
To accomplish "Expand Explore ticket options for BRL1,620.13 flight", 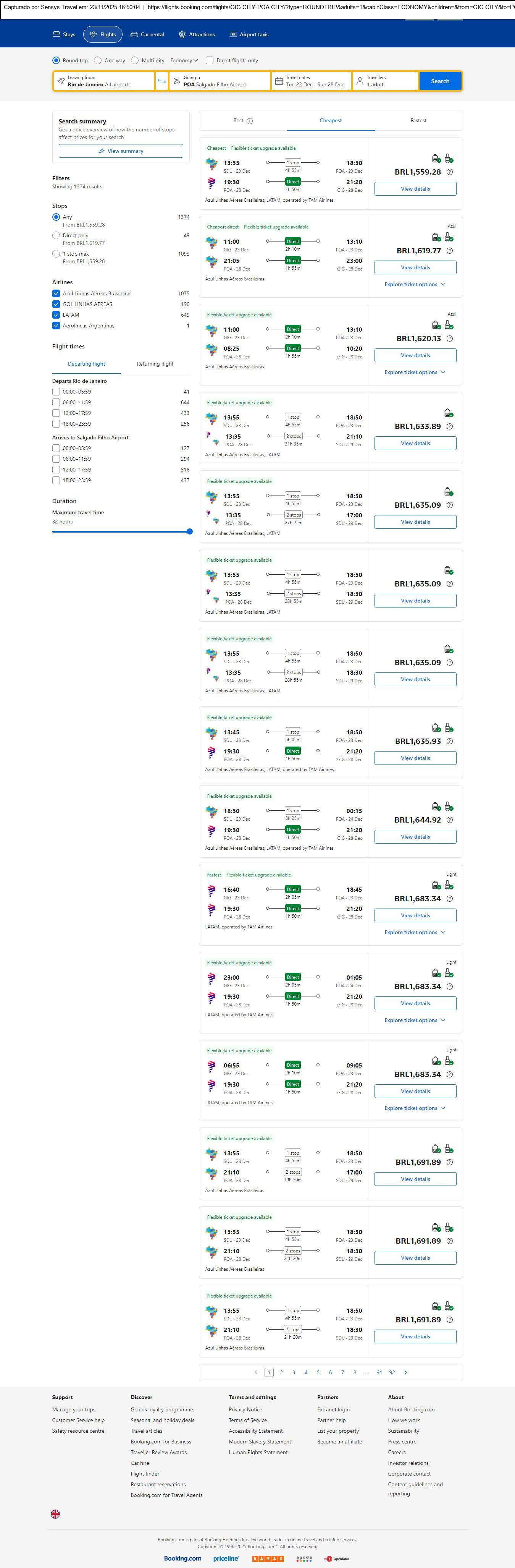I will pos(415,373).
